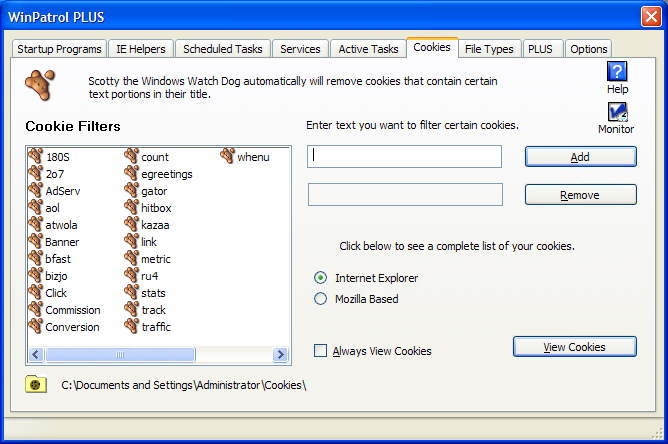This screenshot has width=668, height=444.
Task: Click the icon beside whenu filter
Action: (x=228, y=156)
